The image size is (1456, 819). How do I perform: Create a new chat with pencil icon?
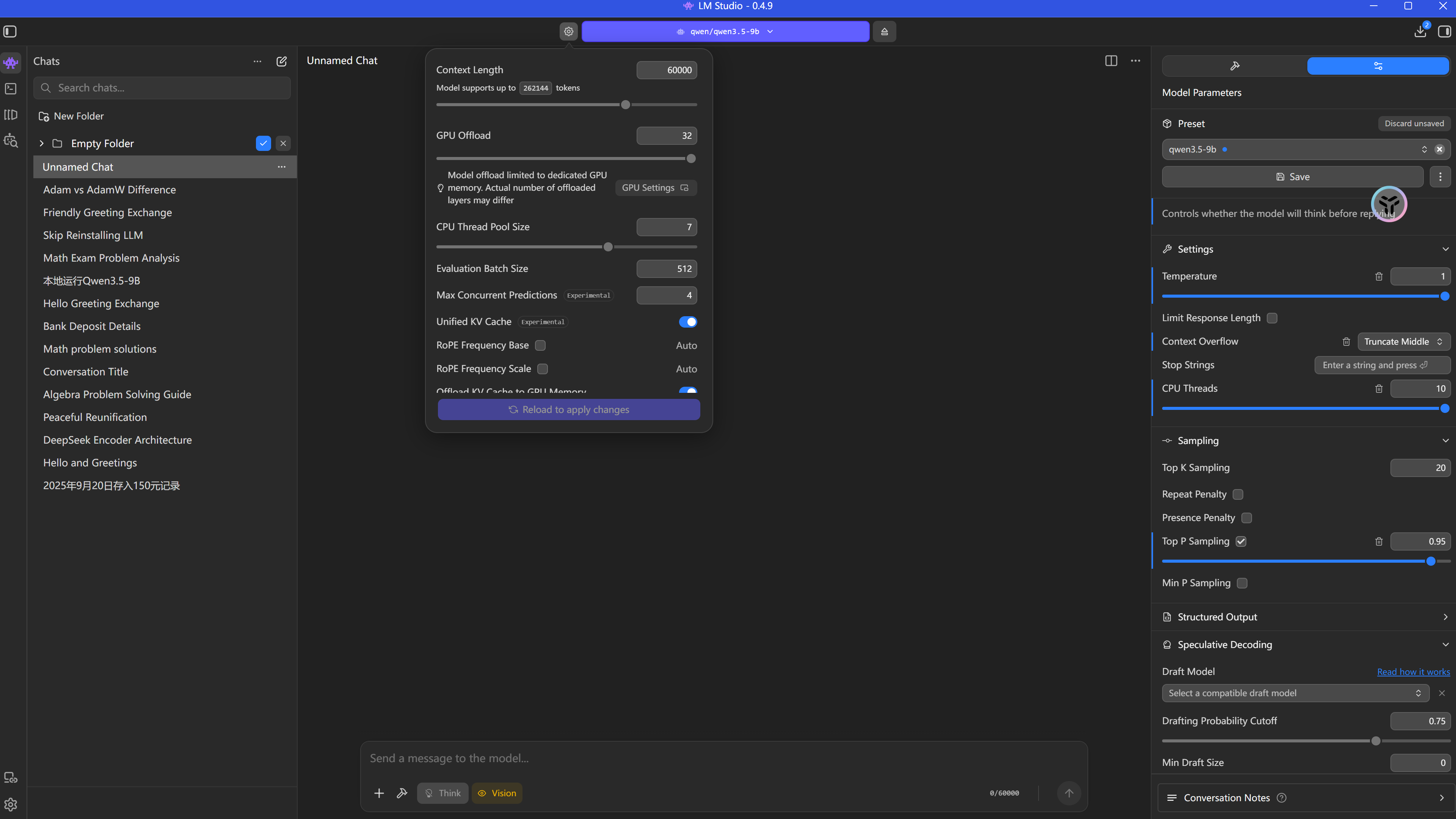(x=281, y=61)
